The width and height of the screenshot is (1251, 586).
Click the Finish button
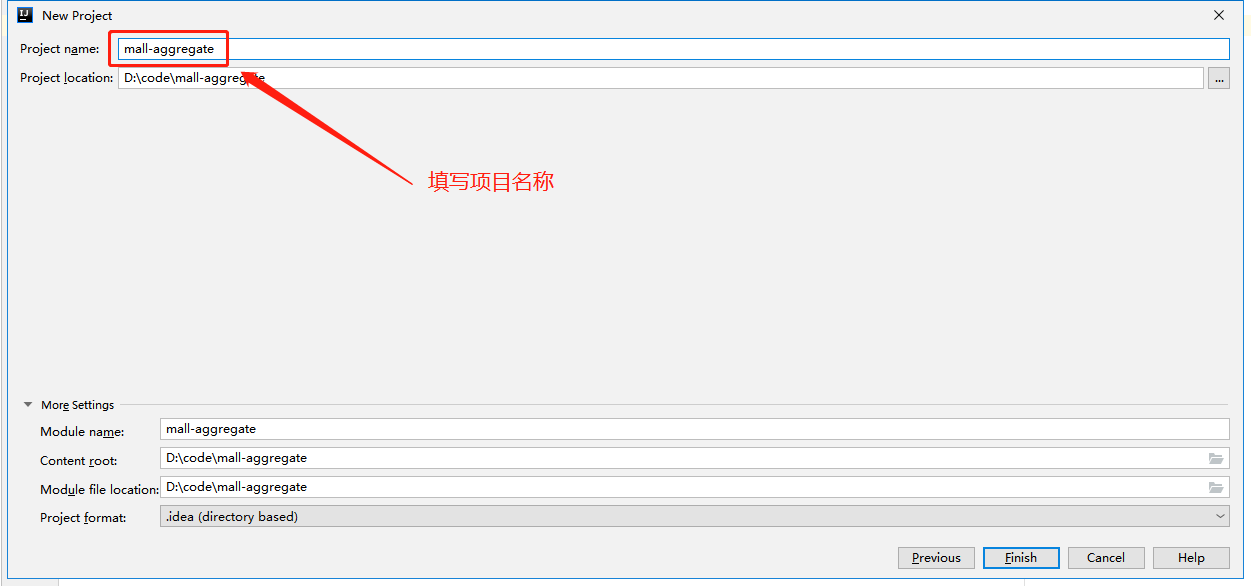[1022, 558]
